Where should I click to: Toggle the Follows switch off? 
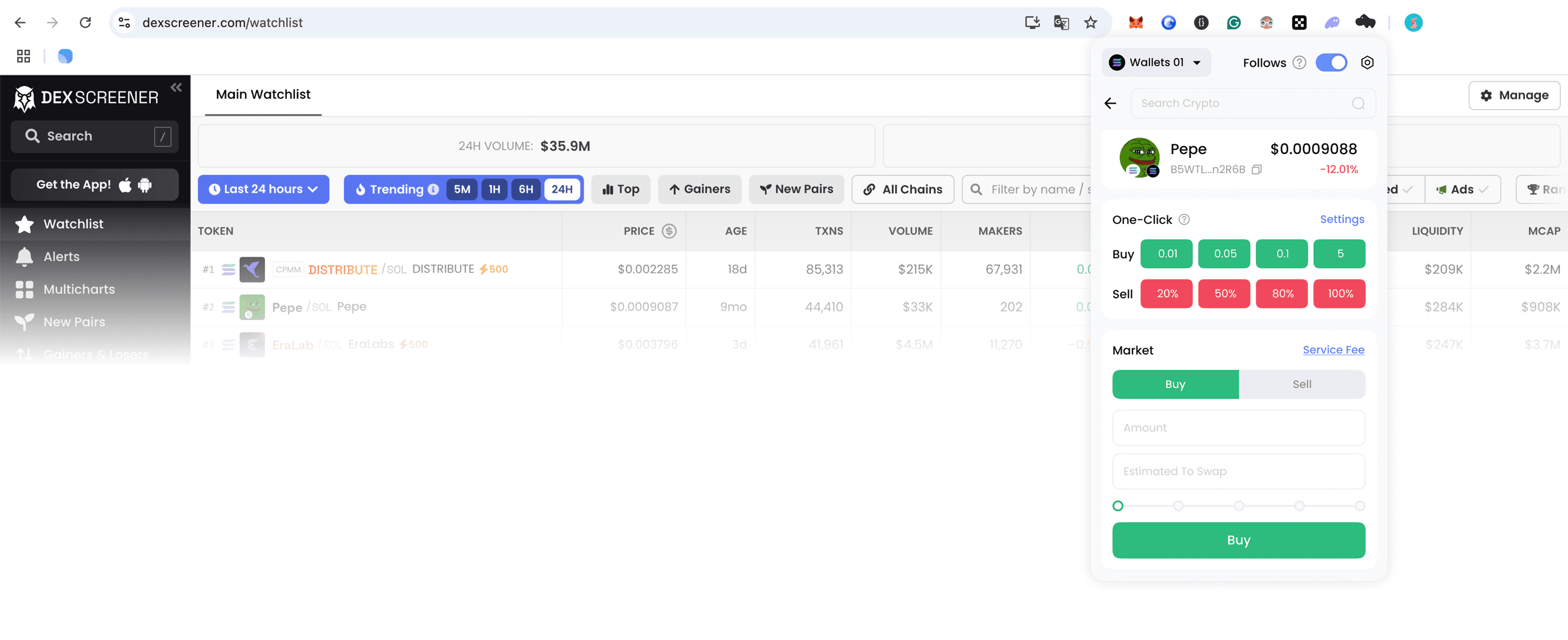(1331, 63)
